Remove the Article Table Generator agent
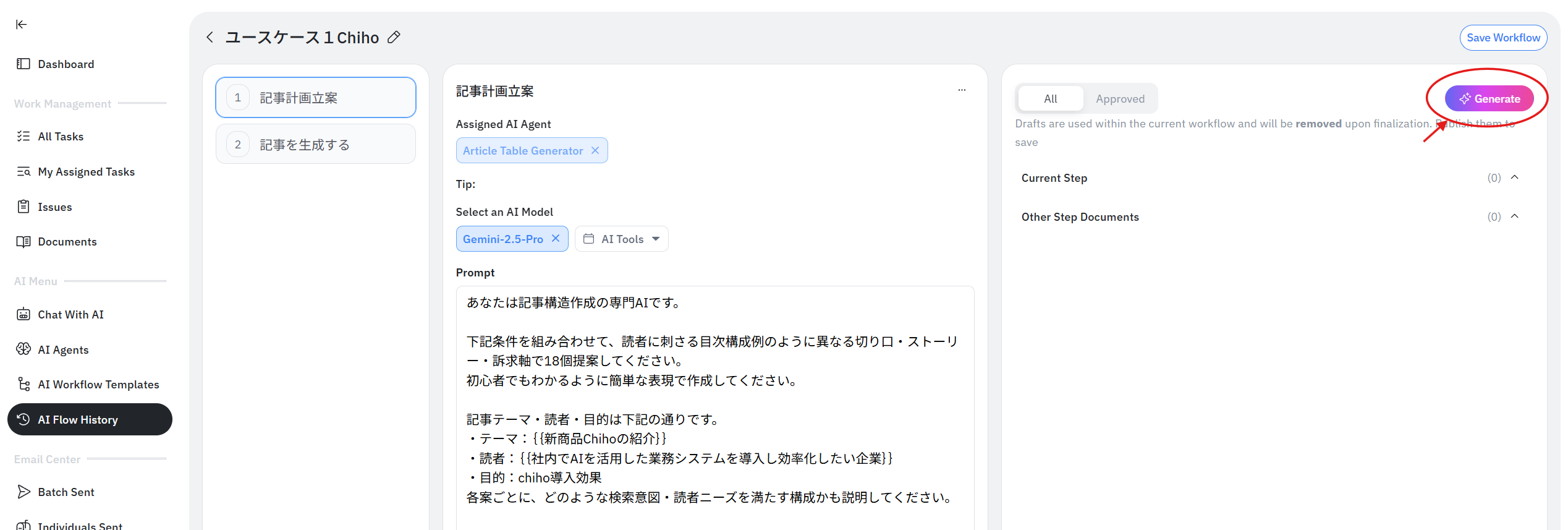The width and height of the screenshot is (1568, 530). pyautogui.click(x=595, y=151)
